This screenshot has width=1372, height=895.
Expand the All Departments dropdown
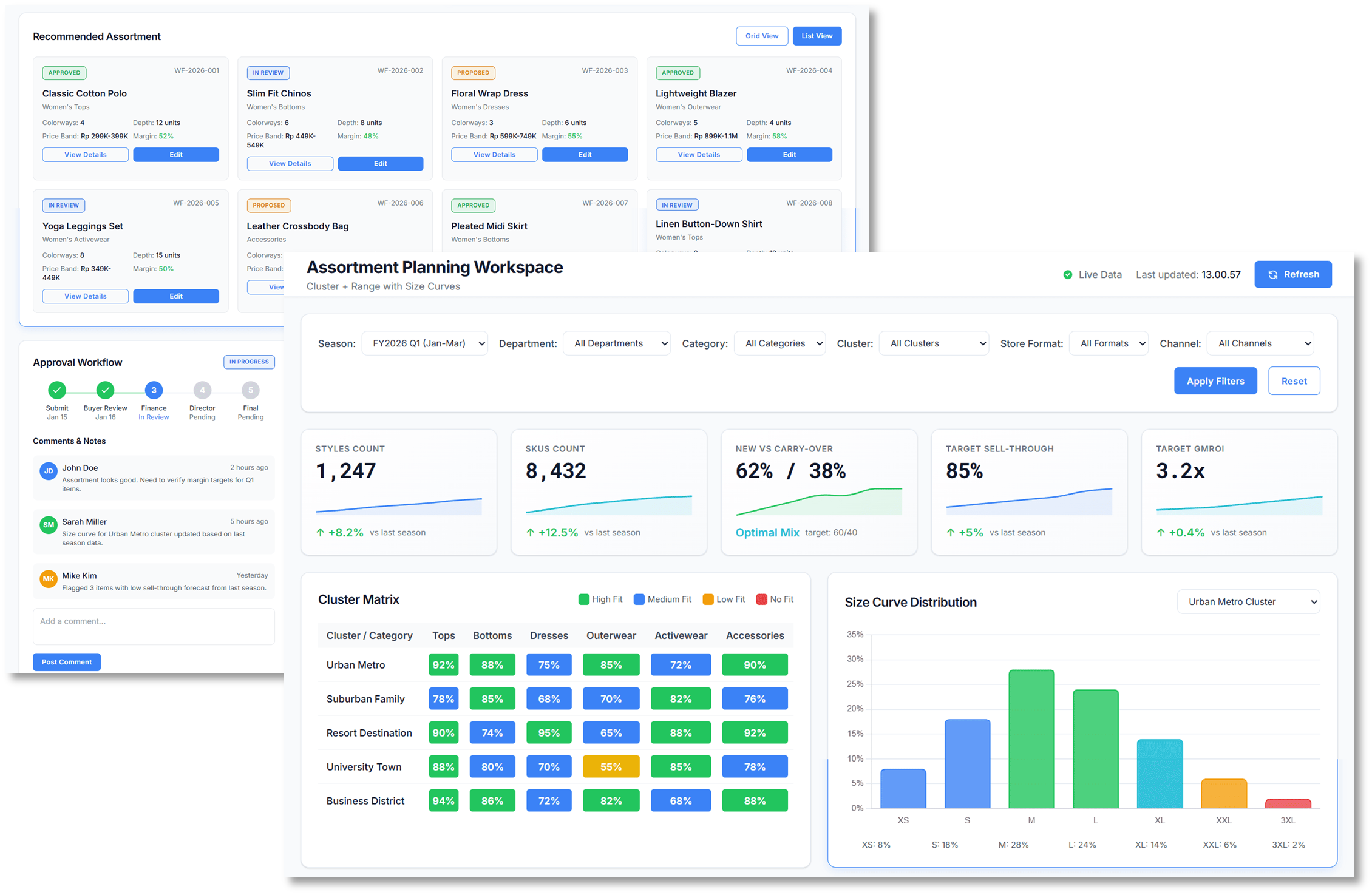pyautogui.click(x=616, y=343)
